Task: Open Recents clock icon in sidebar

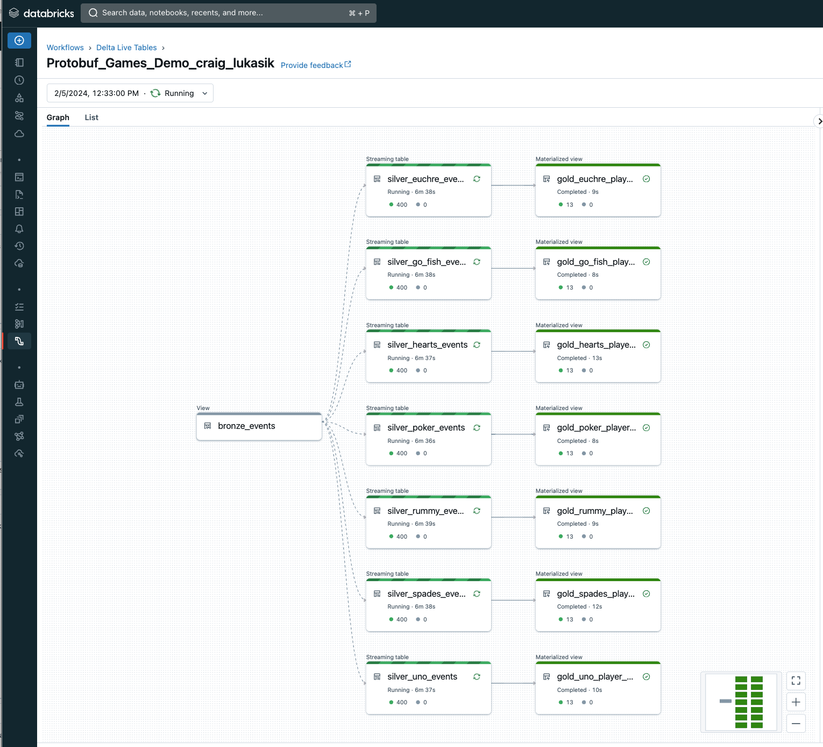Action: pyautogui.click(x=19, y=80)
